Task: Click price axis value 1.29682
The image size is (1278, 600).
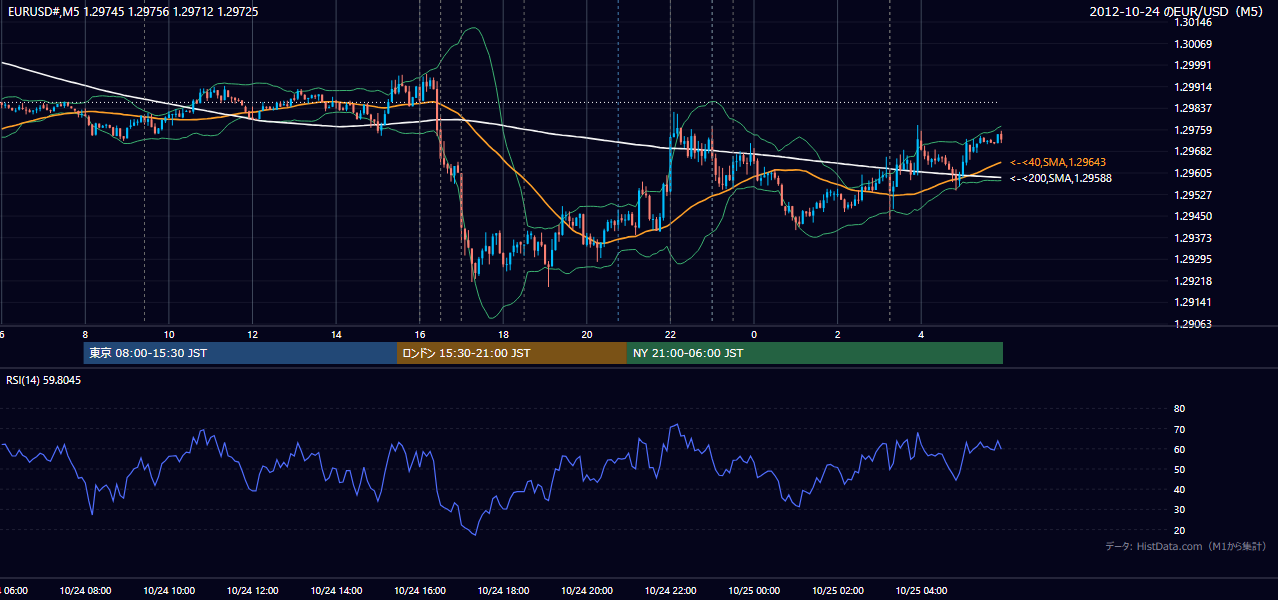Action: point(1194,151)
